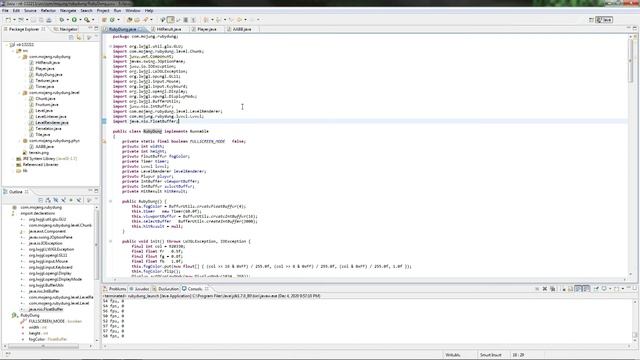Collapse the com.mojang.rubydung.level package
The width and height of the screenshot is (640, 360).
point(19,93)
